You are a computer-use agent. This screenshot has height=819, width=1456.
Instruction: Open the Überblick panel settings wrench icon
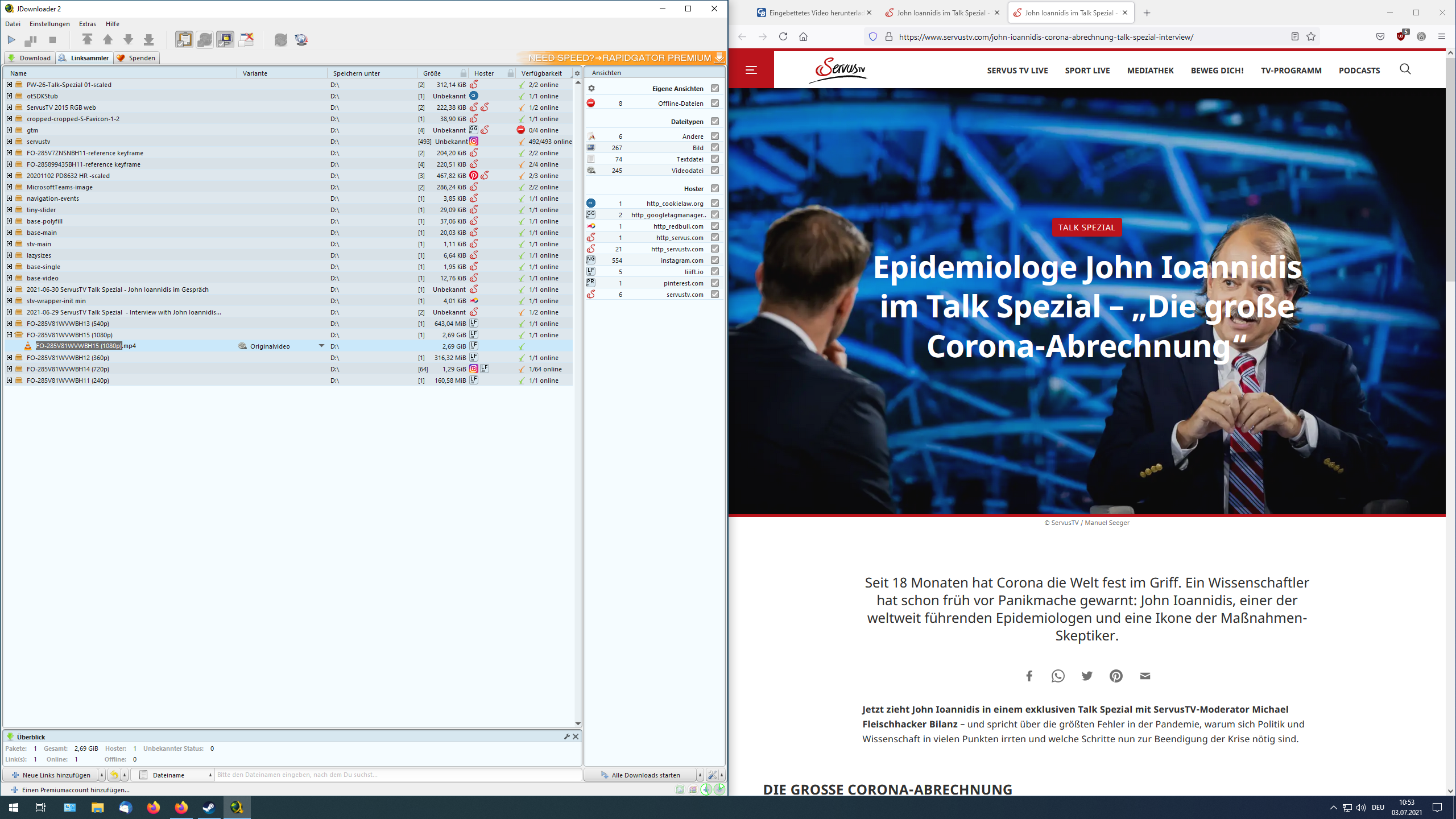pyautogui.click(x=566, y=736)
